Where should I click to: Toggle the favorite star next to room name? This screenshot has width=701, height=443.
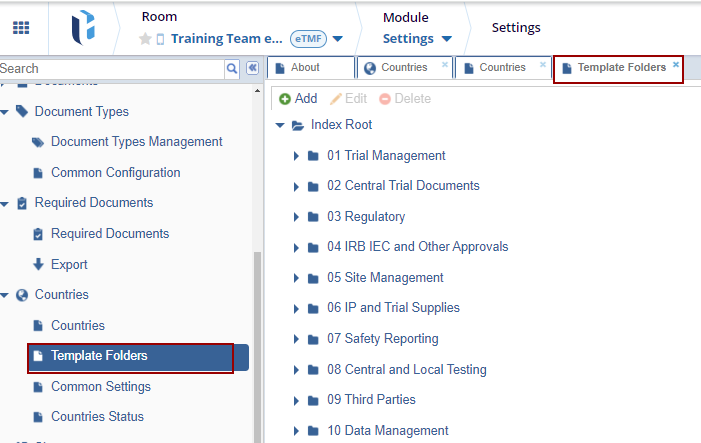point(145,39)
